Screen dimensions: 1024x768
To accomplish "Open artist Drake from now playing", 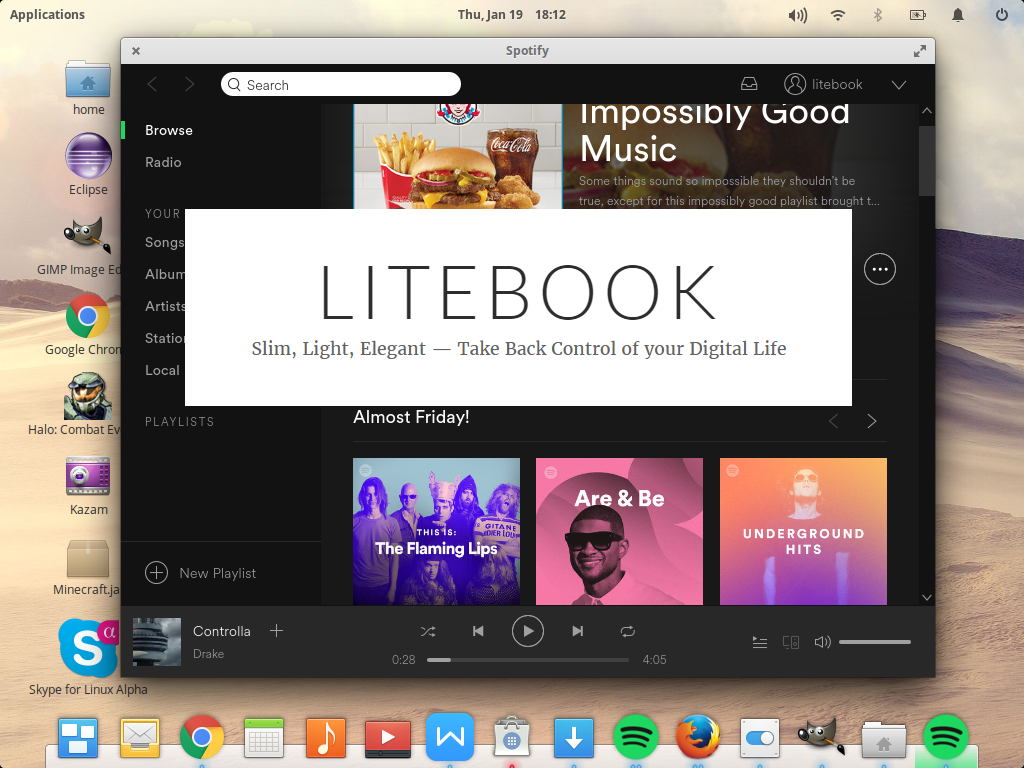I will pos(208,654).
